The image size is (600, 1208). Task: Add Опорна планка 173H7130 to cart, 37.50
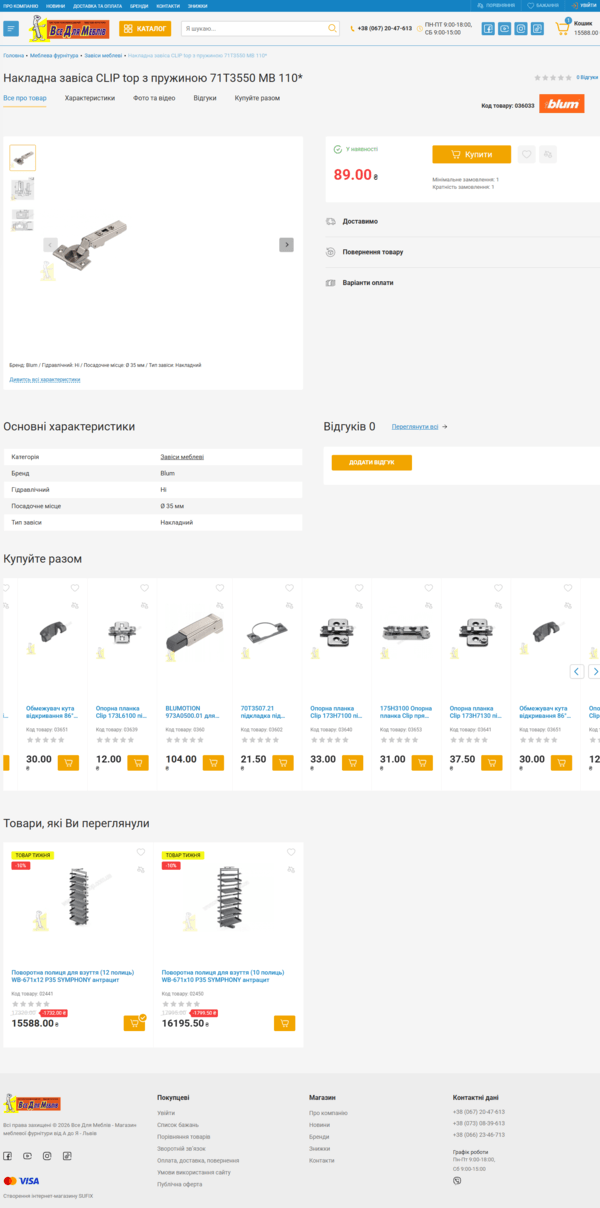492,763
